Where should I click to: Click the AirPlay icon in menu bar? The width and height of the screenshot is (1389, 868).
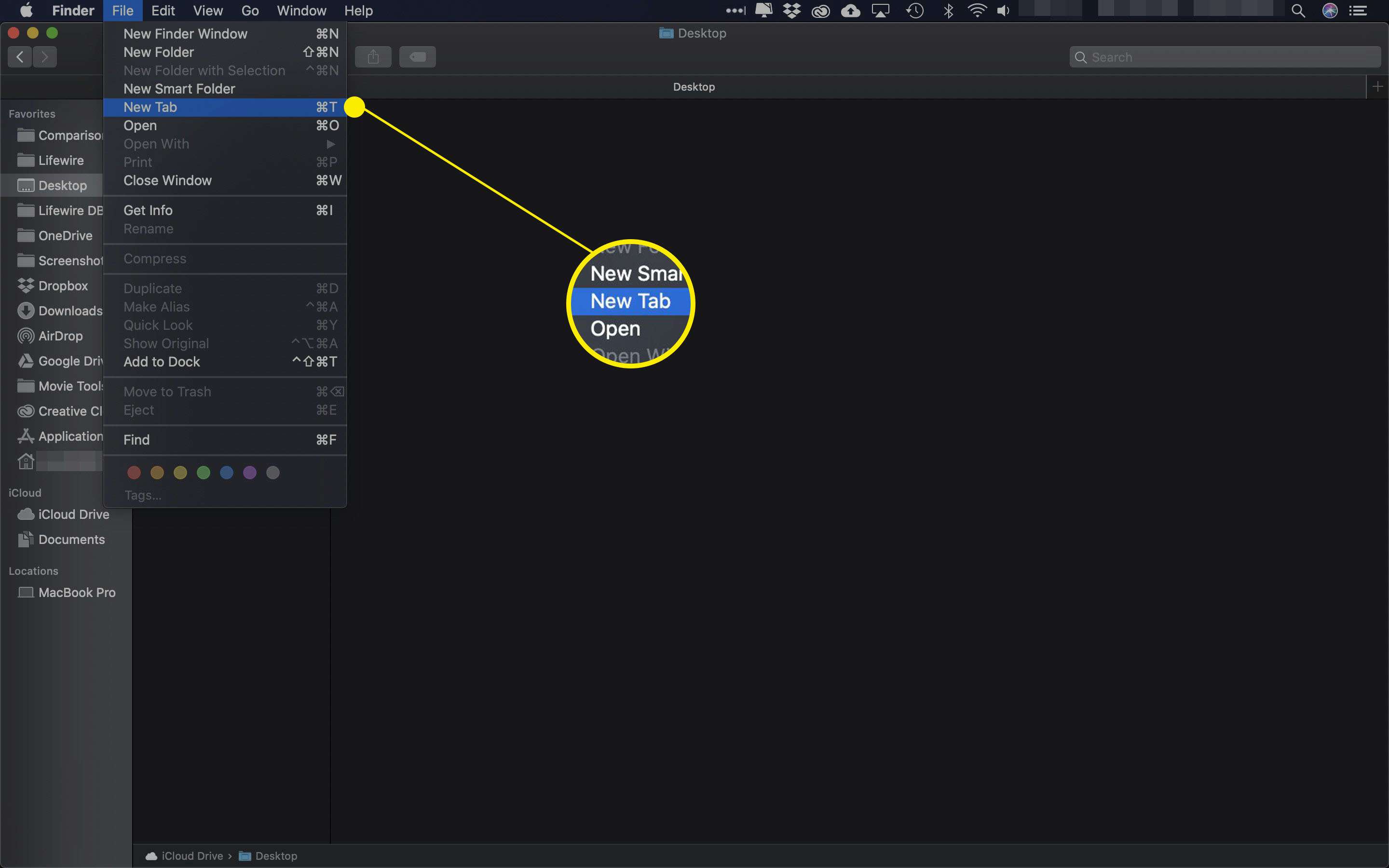(x=880, y=11)
